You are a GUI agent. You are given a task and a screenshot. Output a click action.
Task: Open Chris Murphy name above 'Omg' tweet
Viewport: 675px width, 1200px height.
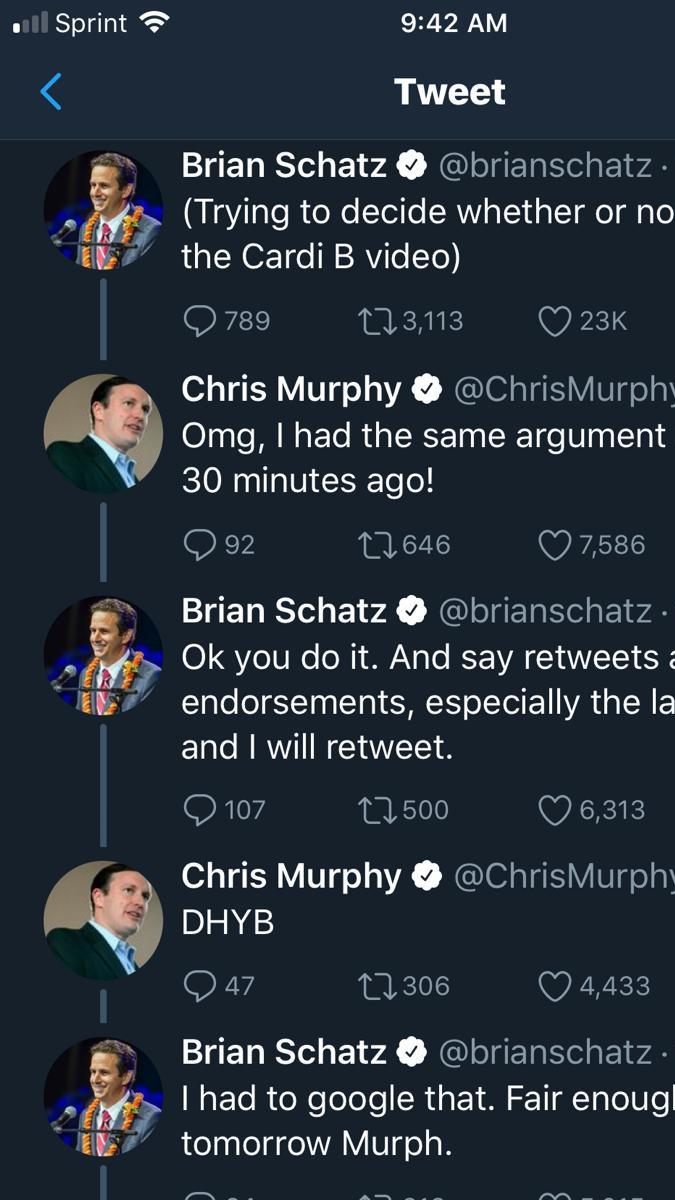(291, 390)
